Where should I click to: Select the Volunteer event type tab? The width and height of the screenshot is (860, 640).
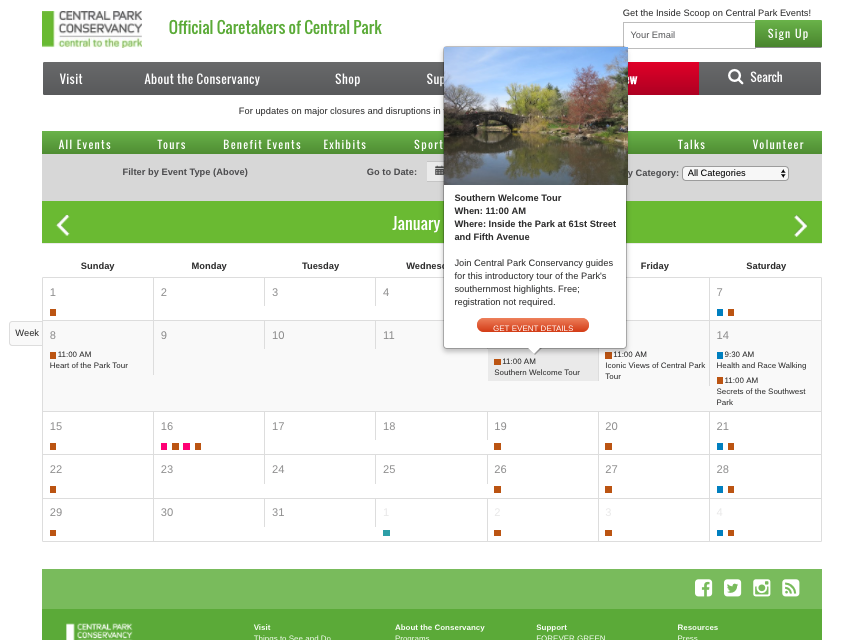coord(778,144)
